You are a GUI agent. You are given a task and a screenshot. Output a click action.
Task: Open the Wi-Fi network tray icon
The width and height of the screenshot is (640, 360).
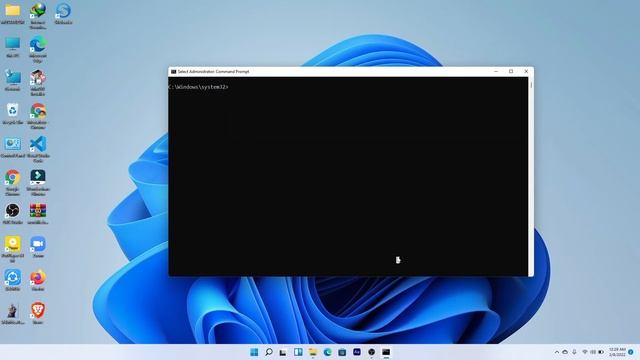584,352
